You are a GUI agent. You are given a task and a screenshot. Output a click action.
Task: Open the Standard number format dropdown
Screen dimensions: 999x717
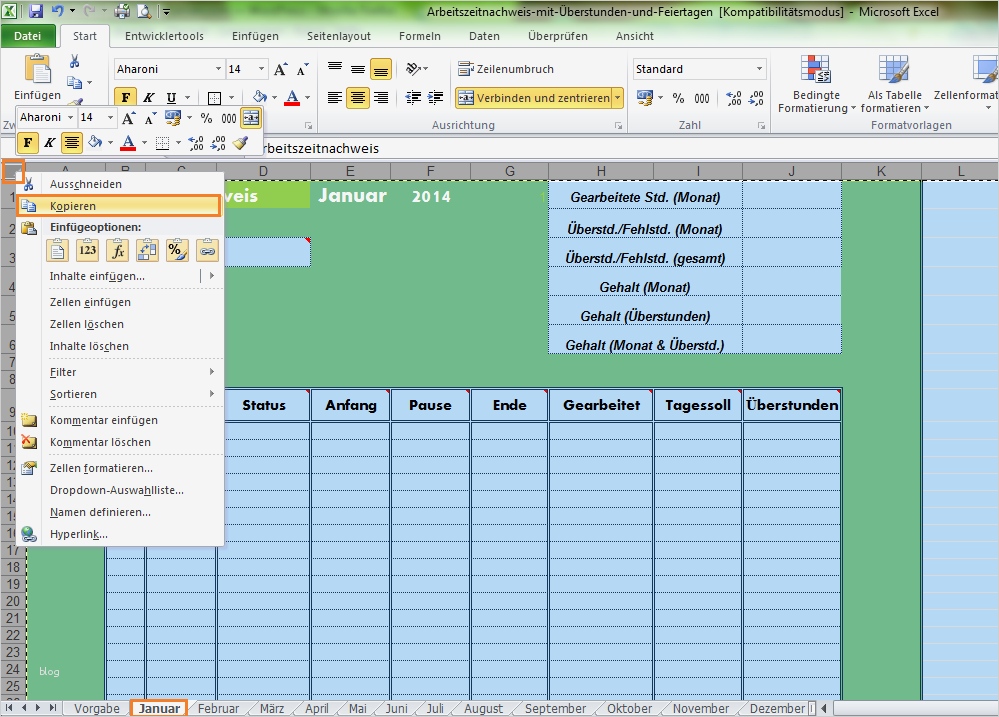(x=759, y=68)
